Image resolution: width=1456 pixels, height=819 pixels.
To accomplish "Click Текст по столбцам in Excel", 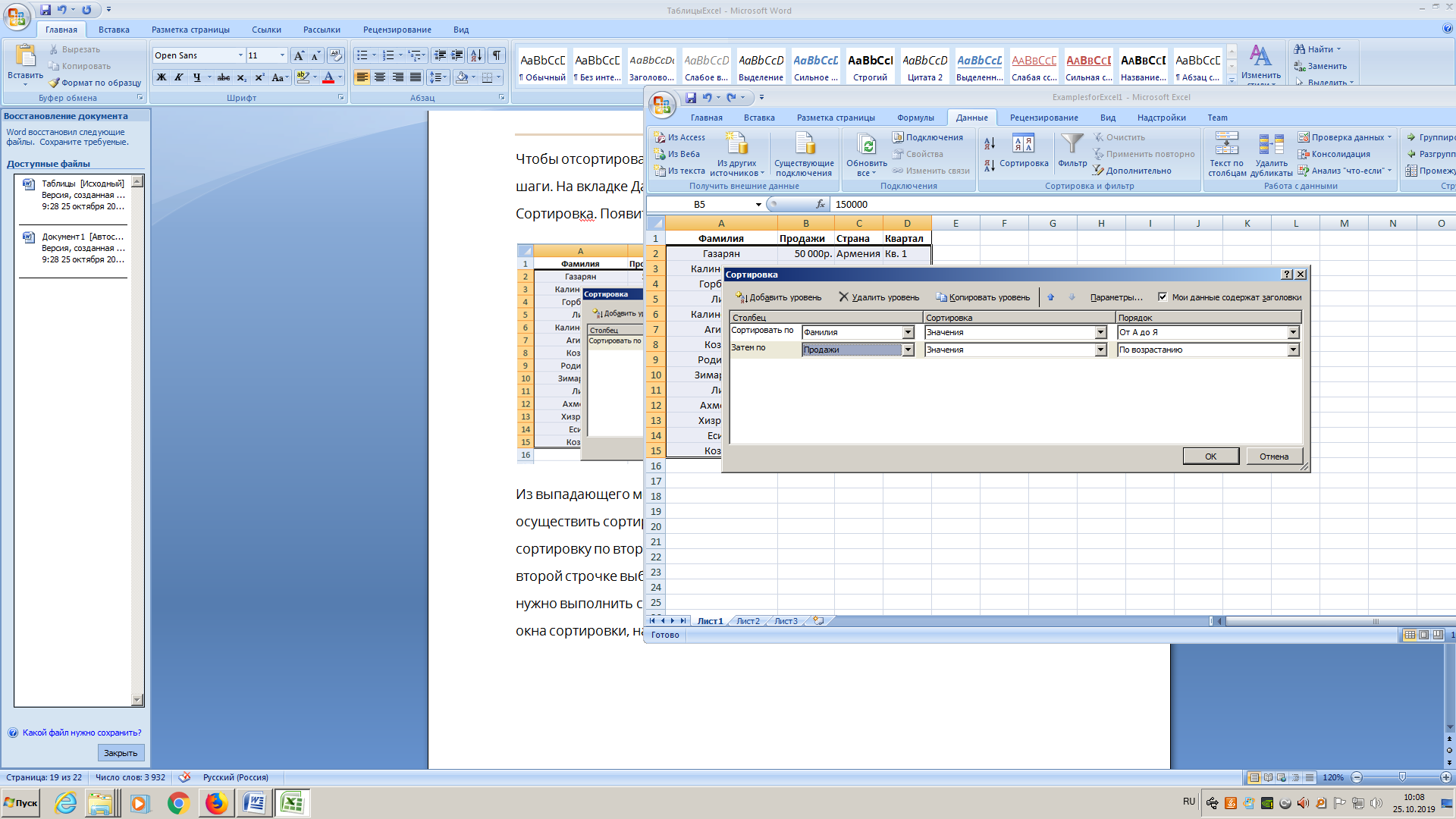I will click(x=1226, y=155).
